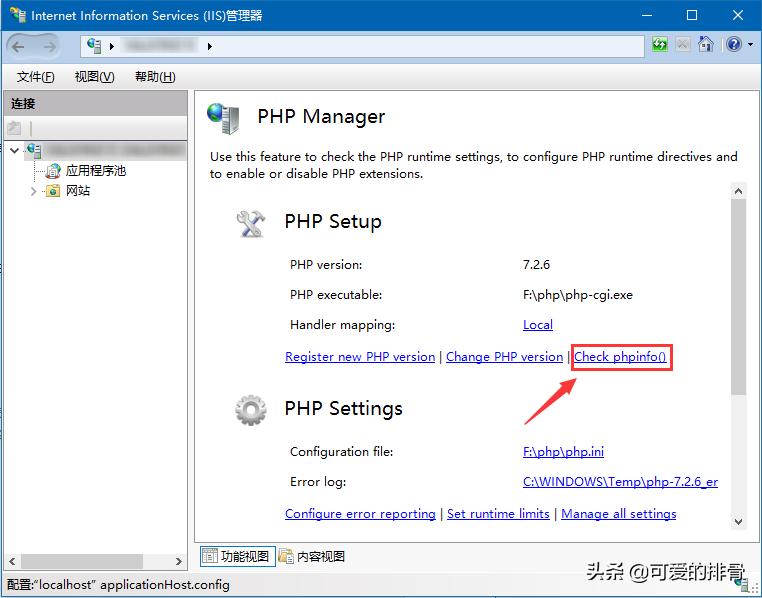This screenshot has height=598, width=762.
Task: Open the 帮助(H) menu
Action: click(155, 77)
